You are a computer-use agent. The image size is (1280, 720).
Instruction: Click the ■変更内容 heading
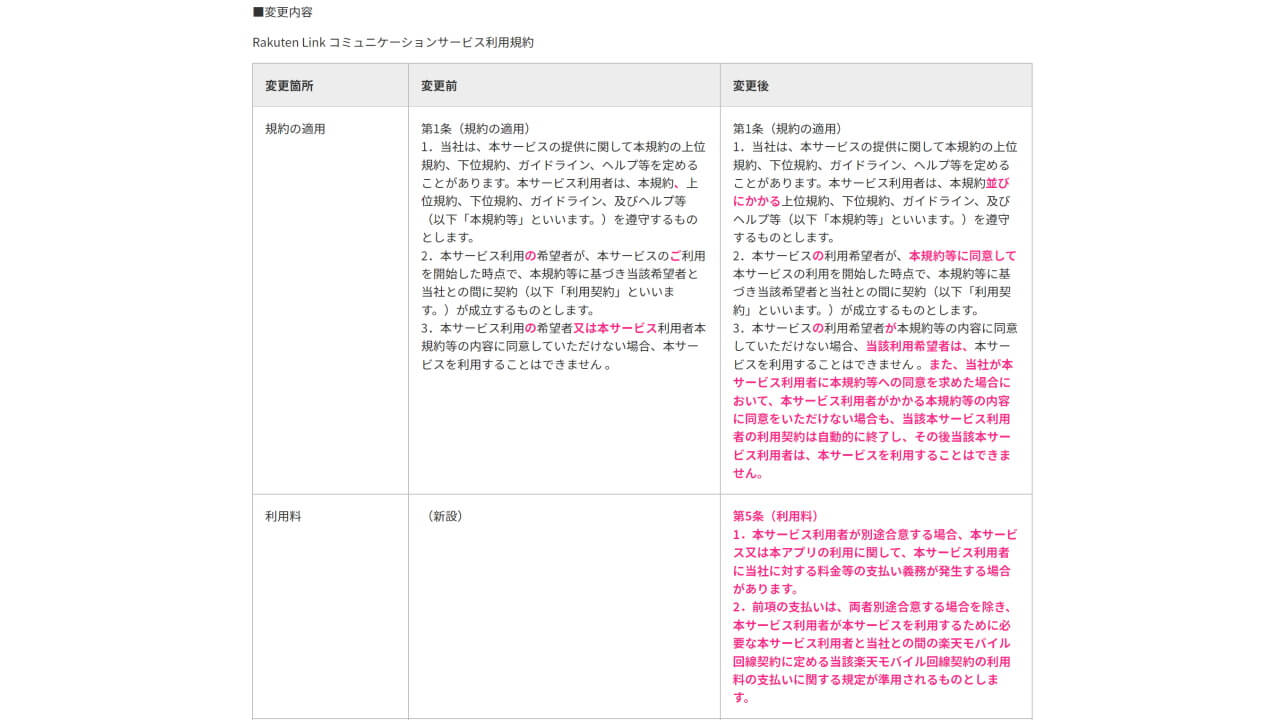[x=281, y=12]
